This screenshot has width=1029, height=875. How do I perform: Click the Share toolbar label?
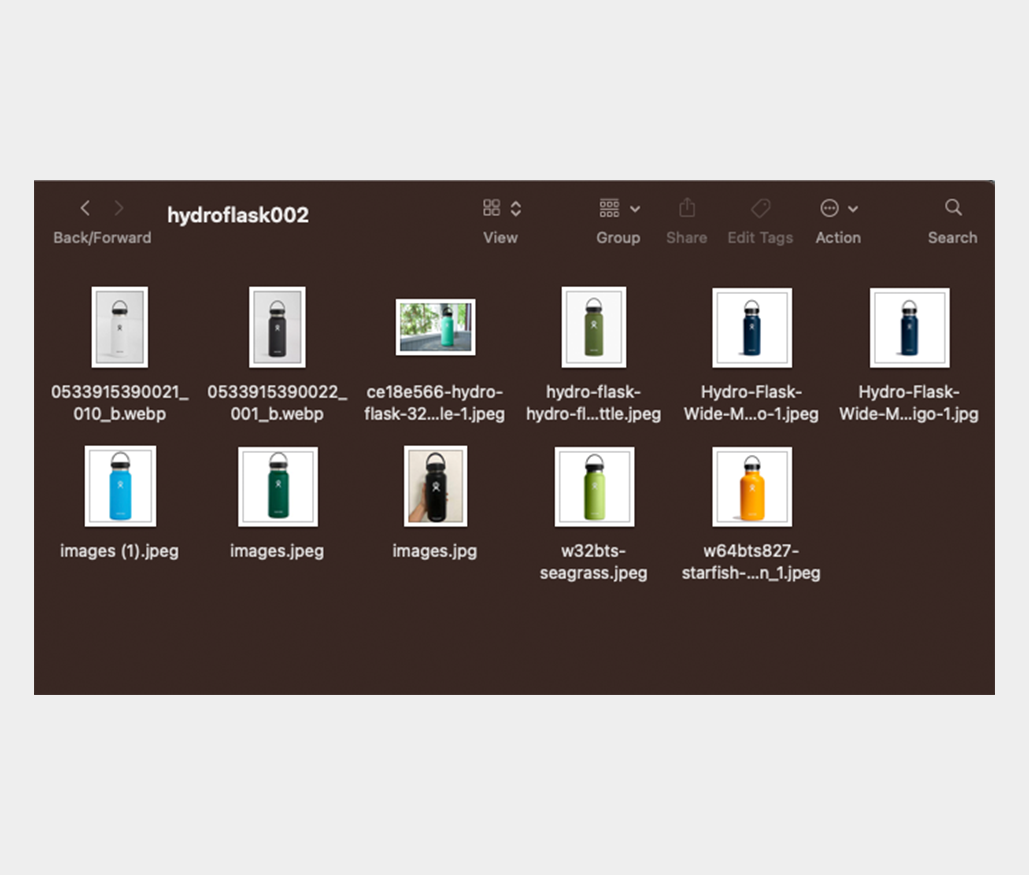coord(686,238)
